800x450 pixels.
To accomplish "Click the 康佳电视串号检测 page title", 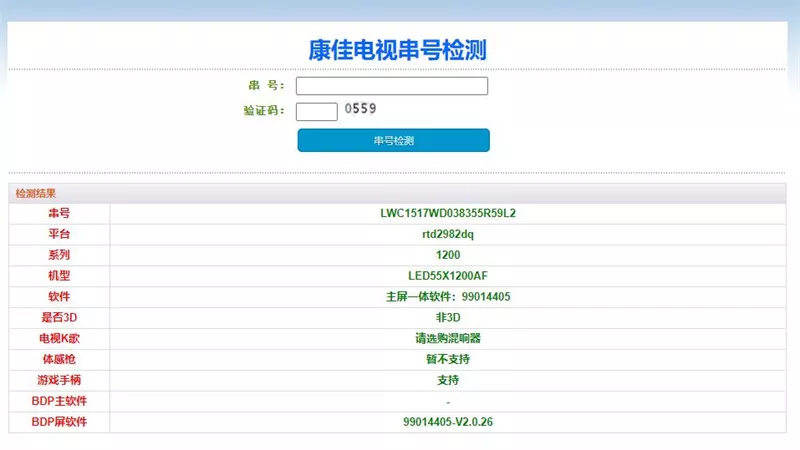I will click(x=397, y=49).
